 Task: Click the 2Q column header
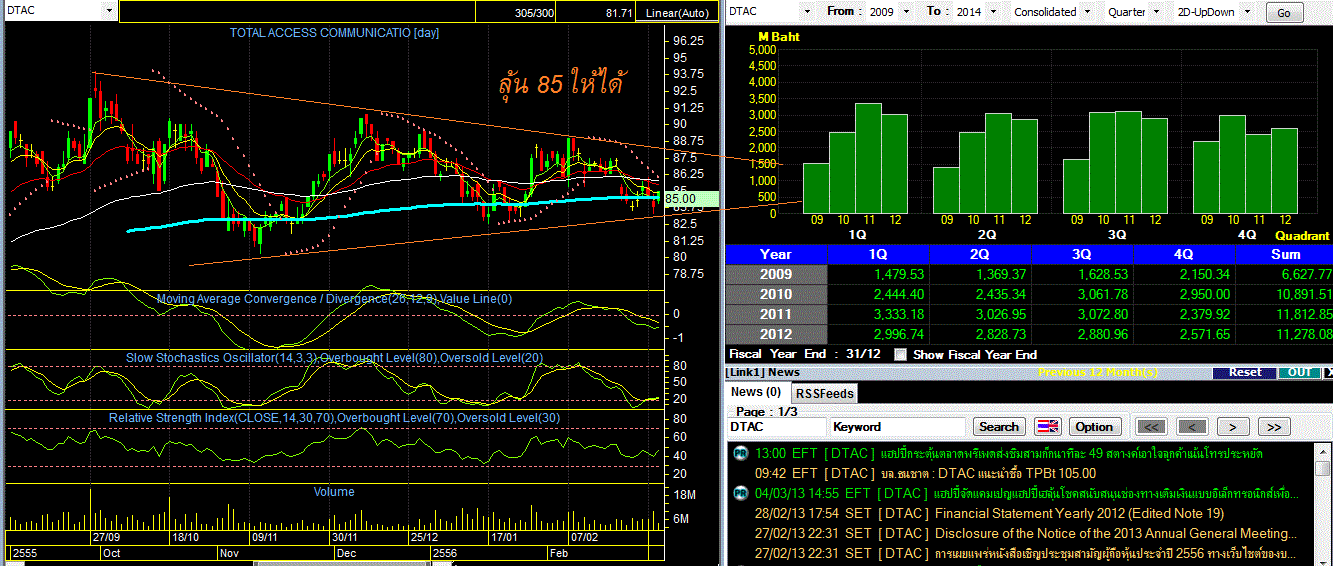coord(982,254)
